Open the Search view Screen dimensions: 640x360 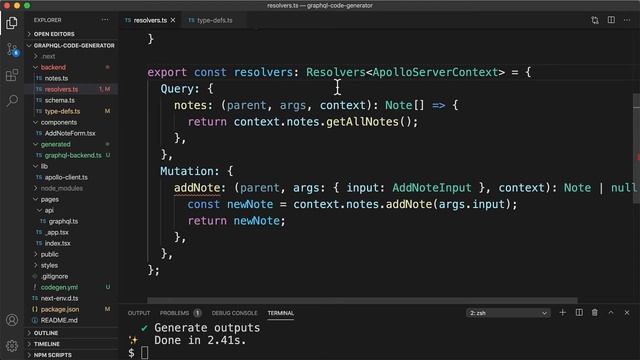click(12, 100)
